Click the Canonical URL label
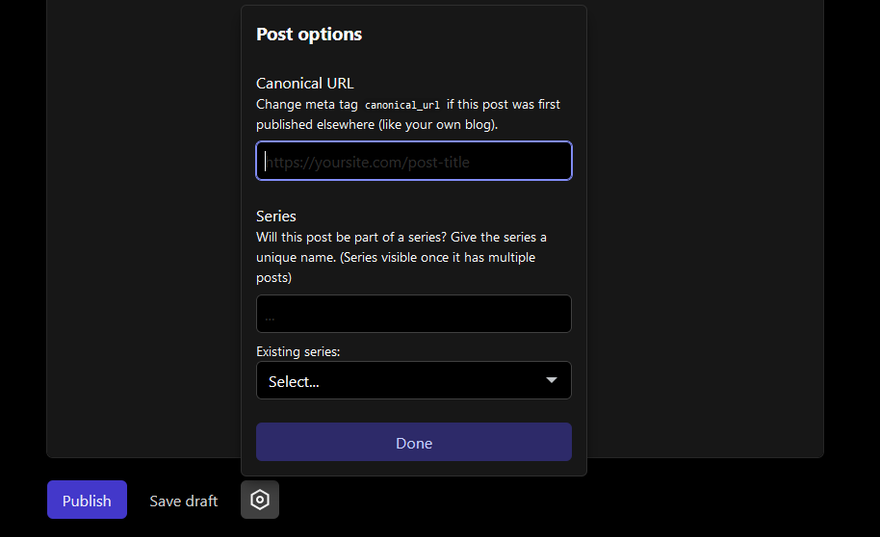 305,84
